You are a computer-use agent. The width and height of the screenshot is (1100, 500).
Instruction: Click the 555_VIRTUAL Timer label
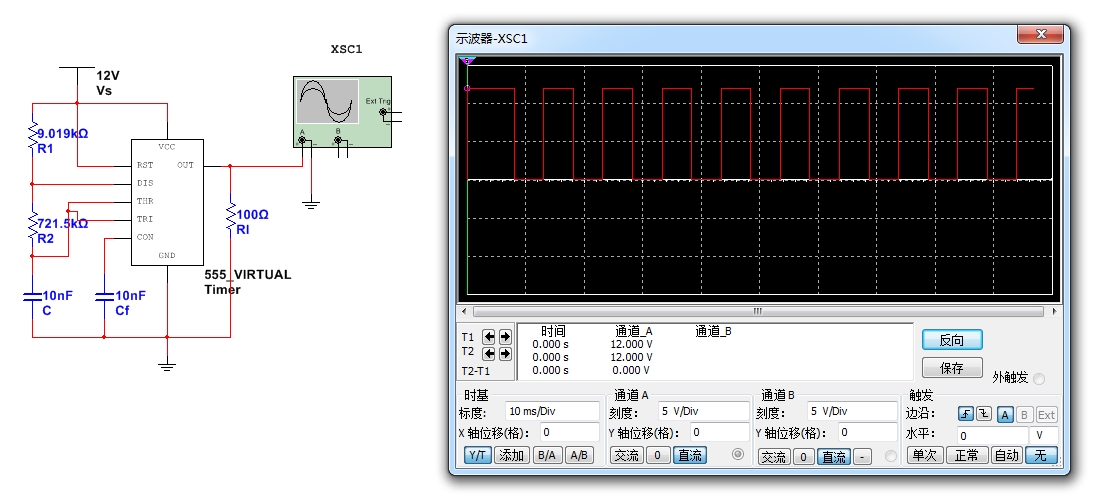coord(247,282)
